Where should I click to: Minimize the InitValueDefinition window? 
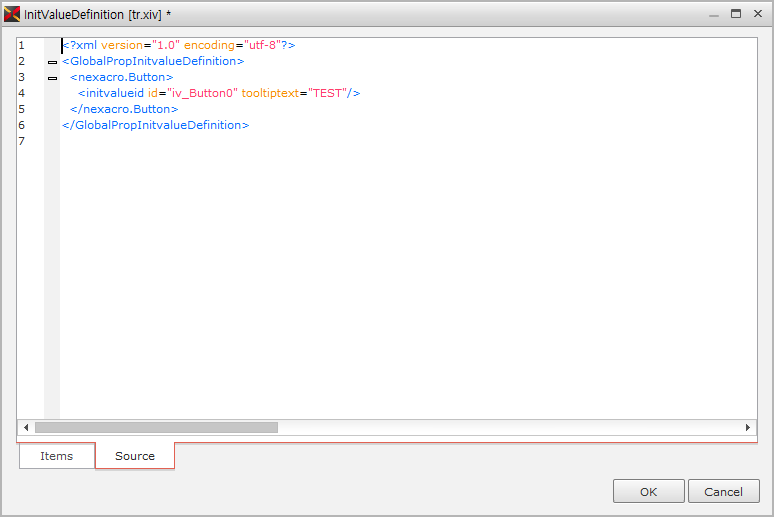pos(714,14)
